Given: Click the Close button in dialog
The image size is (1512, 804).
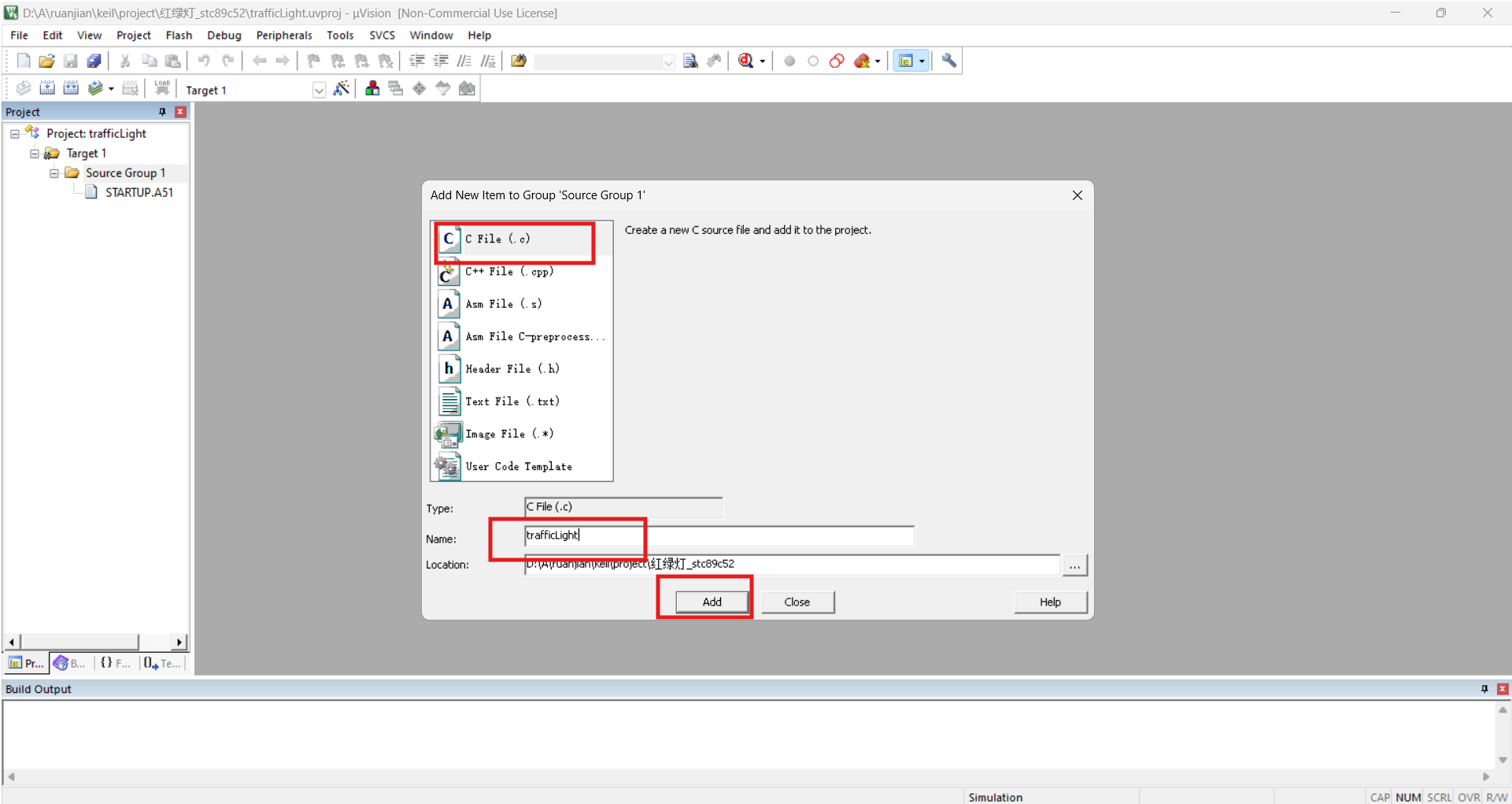Looking at the screenshot, I should coord(797,602).
